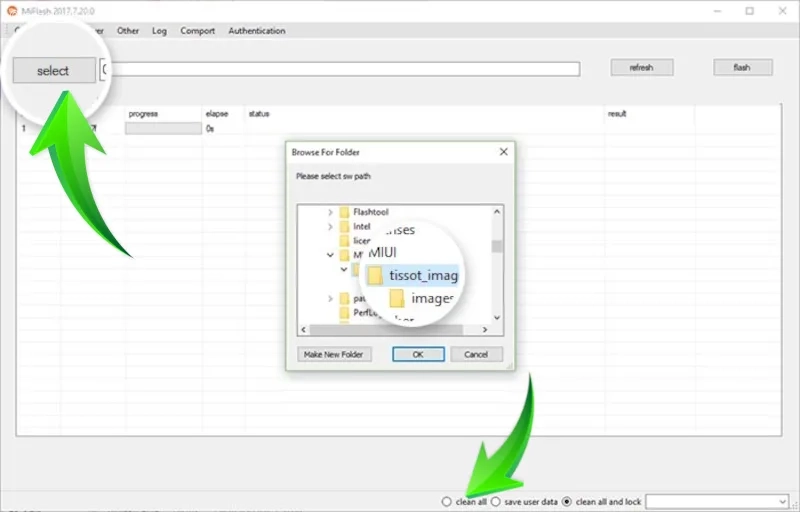This screenshot has width=800, height=512.
Task: Click the Flashtool folder icon
Action: 345,212
